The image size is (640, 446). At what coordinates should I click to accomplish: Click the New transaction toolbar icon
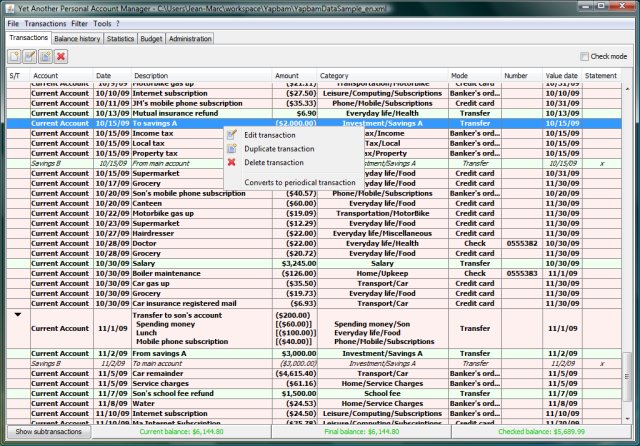(x=14, y=56)
